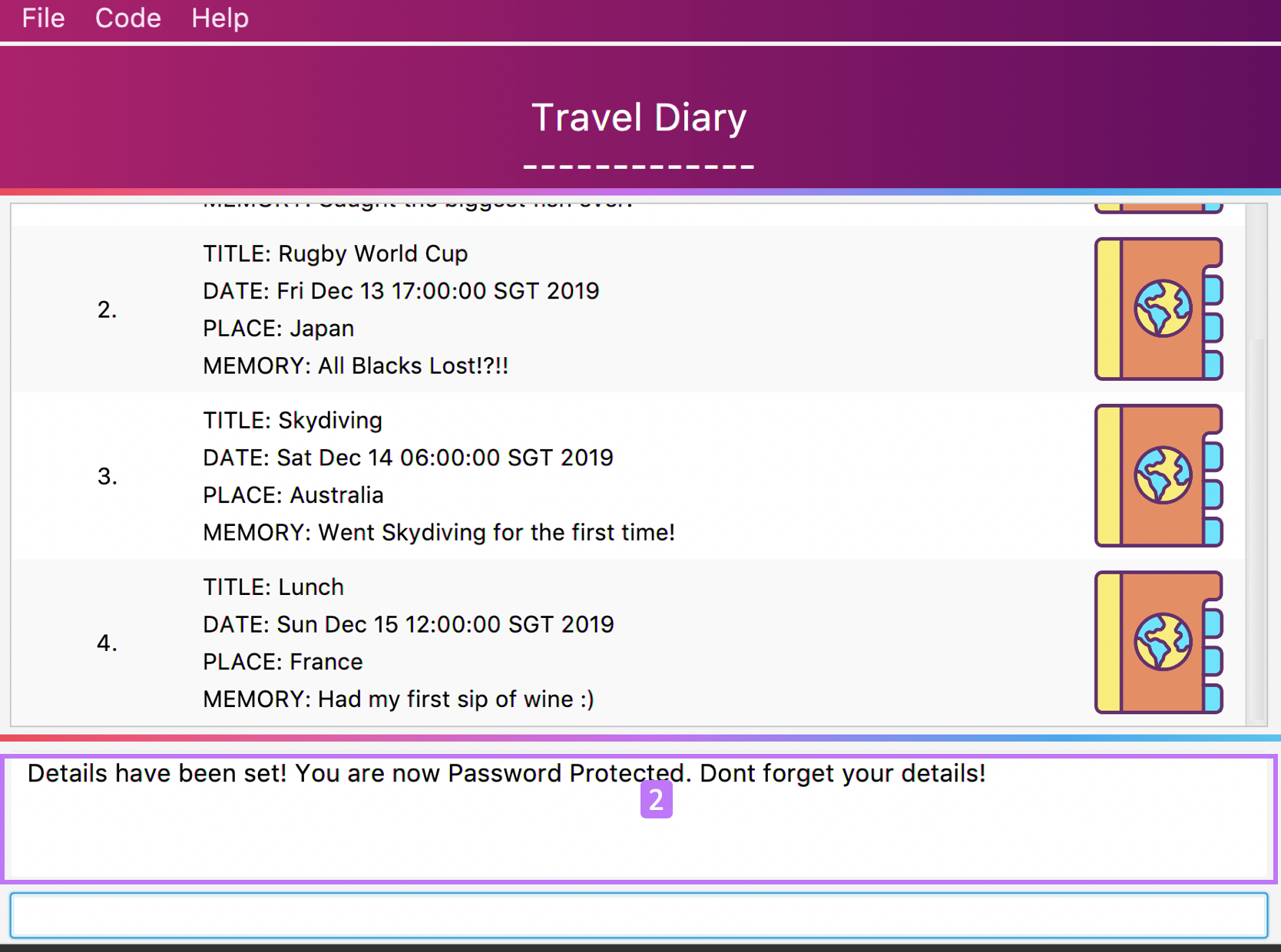Click the diary icon for Skydiving entry
The height and width of the screenshot is (952, 1281).
[1158, 475]
